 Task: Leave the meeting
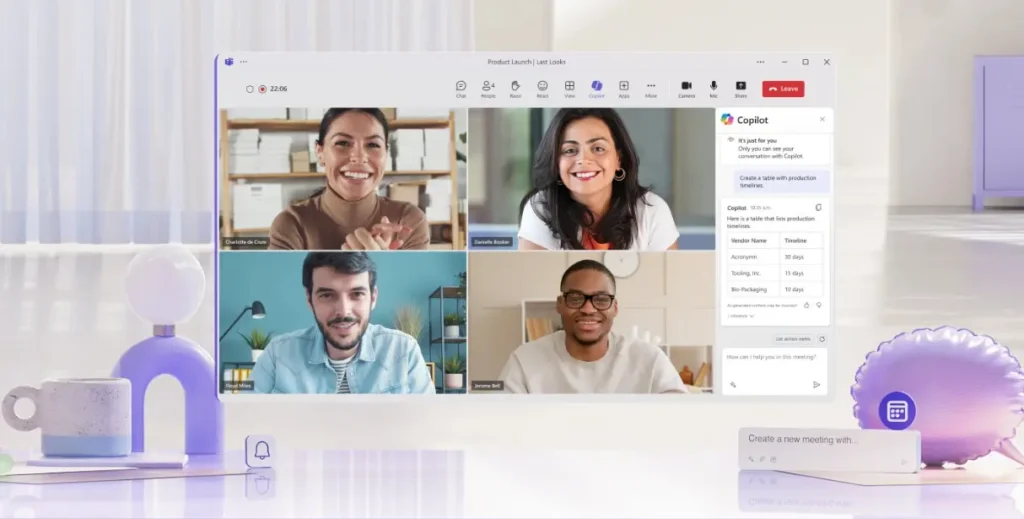[783, 89]
